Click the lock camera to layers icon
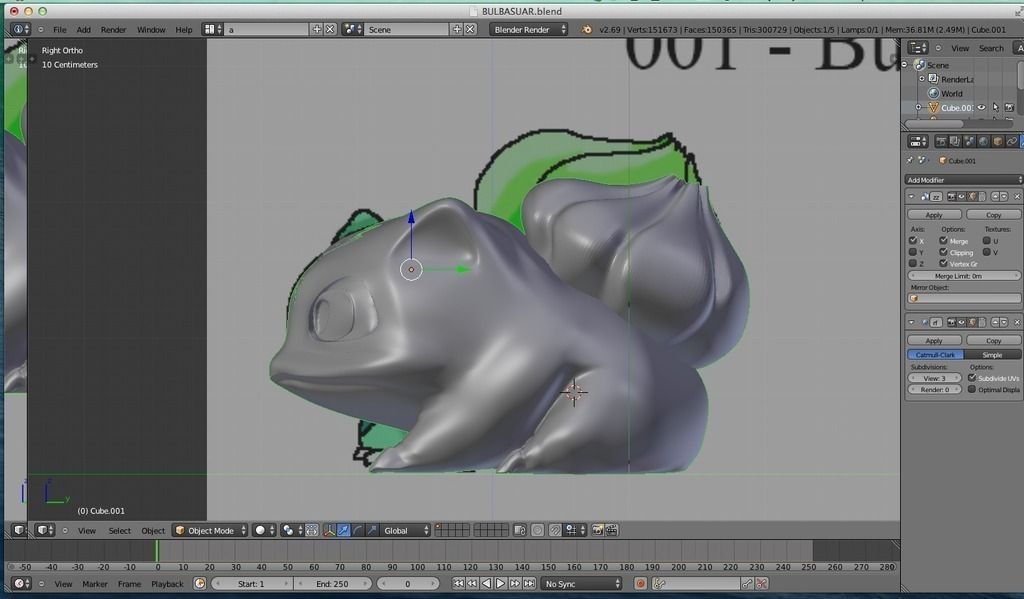Image resolution: width=1024 pixels, height=599 pixels. [x=520, y=530]
